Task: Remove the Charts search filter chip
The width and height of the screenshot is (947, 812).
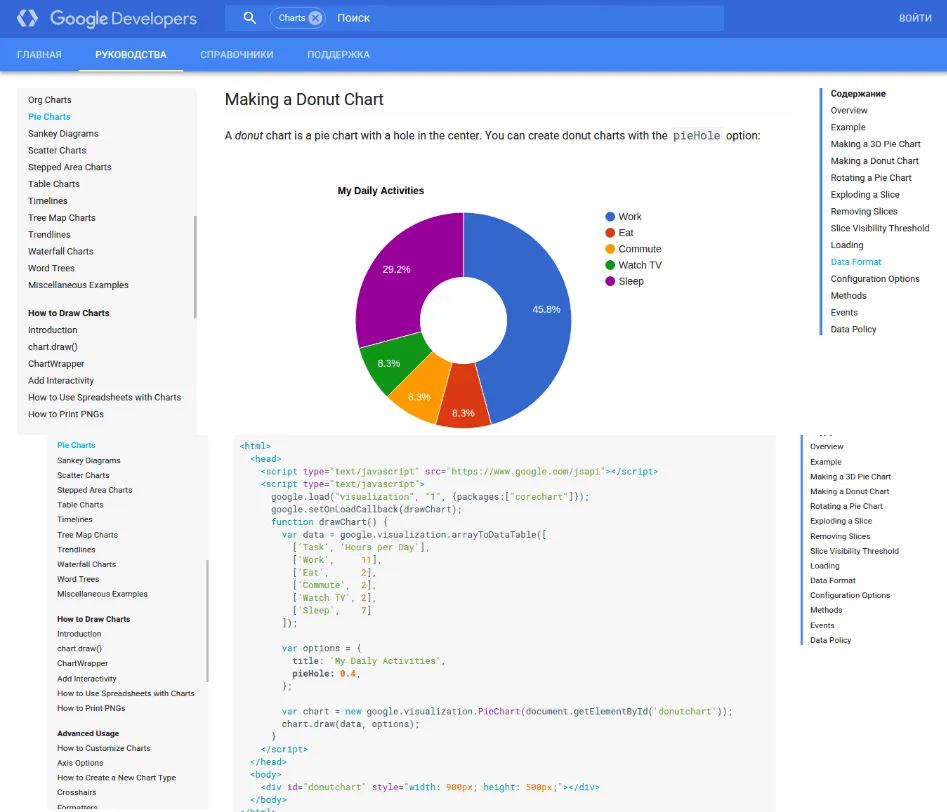Action: tap(315, 18)
